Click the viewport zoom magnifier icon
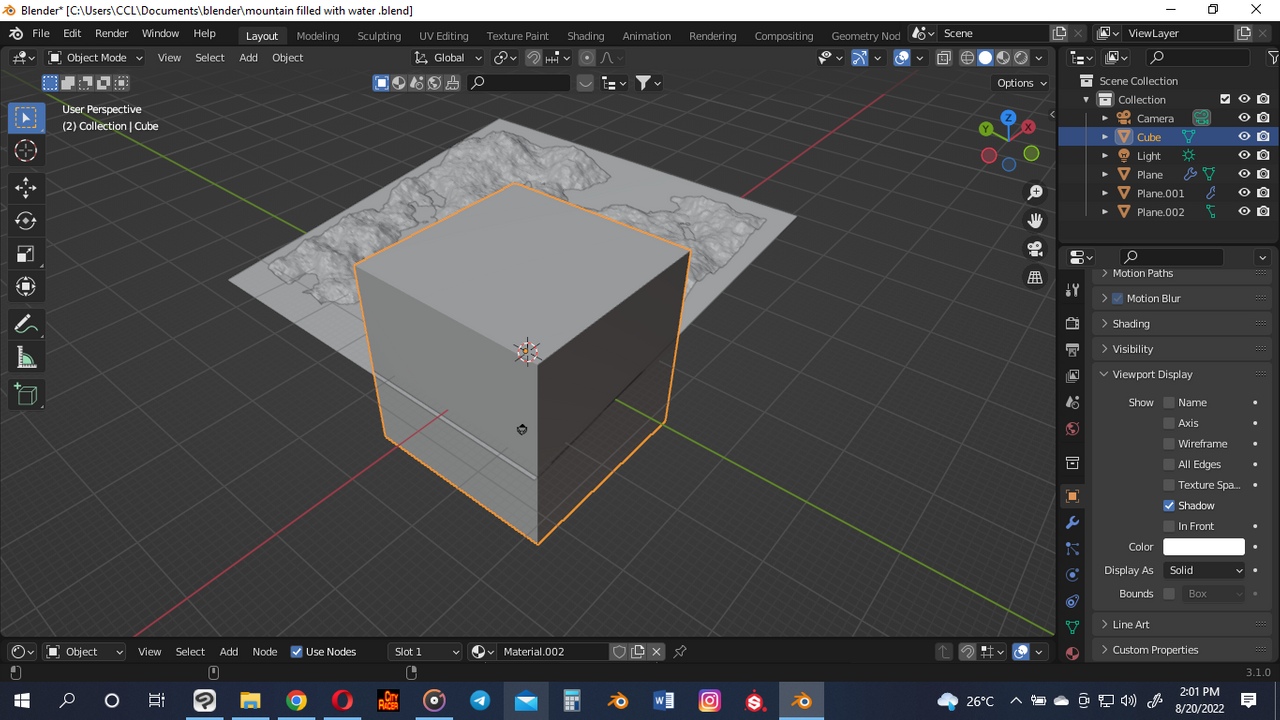Image resolution: width=1280 pixels, height=720 pixels. (1035, 192)
